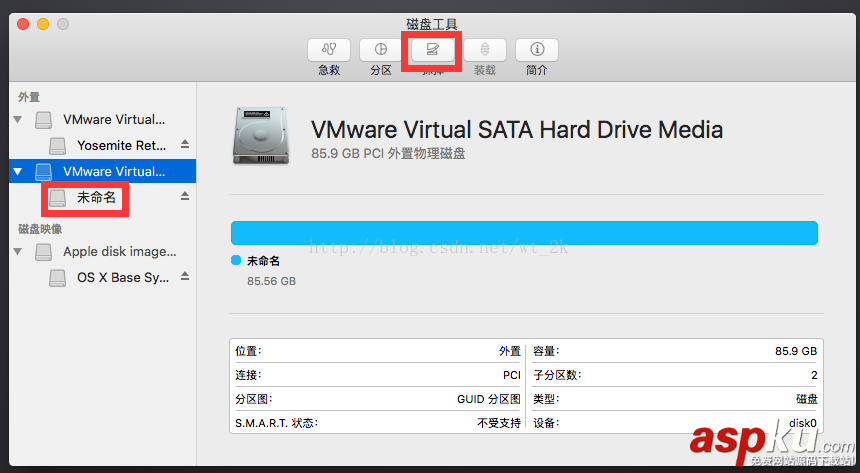Collapse the Apple disk image tree
The height and width of the screenshot is (473, 860).
coord(17,252)
